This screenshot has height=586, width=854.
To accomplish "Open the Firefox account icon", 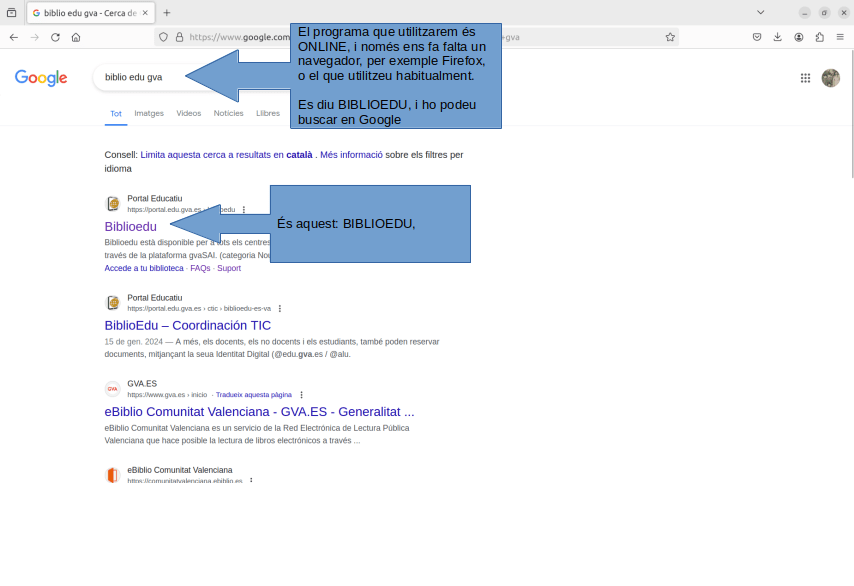I will pyautogui.click(x=798, y=37).
